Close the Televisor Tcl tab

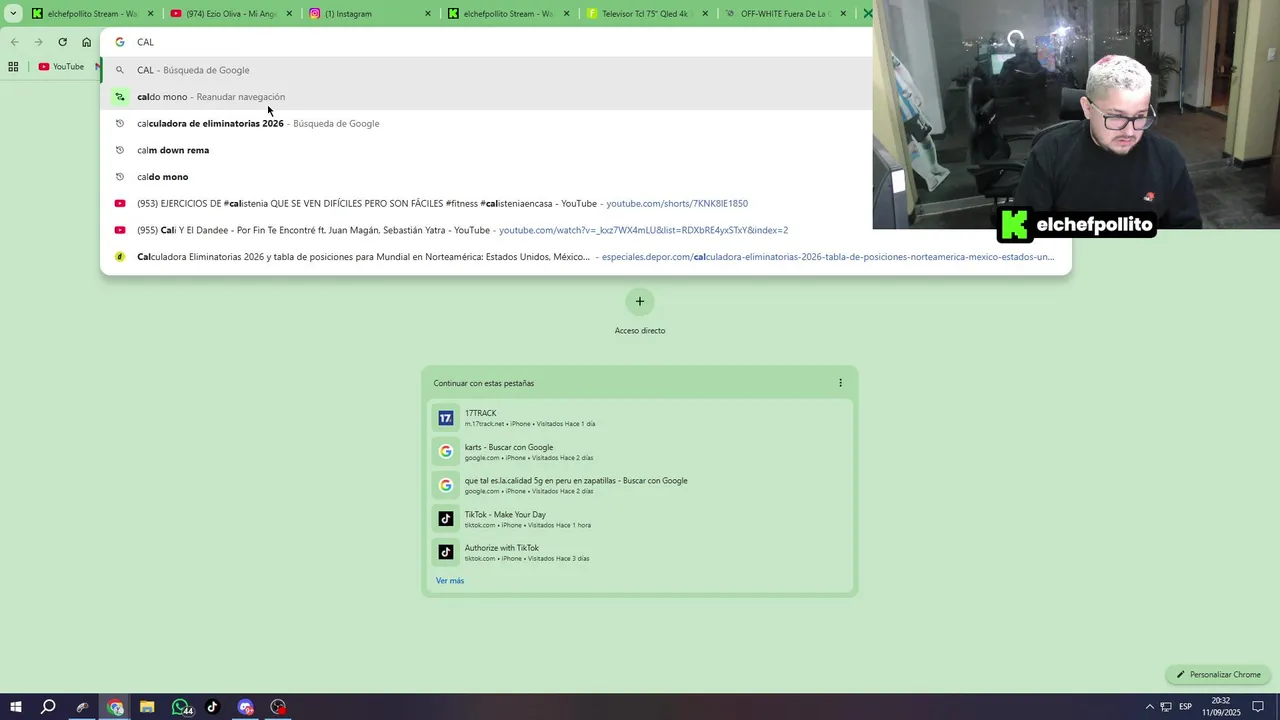coord(705,14)
